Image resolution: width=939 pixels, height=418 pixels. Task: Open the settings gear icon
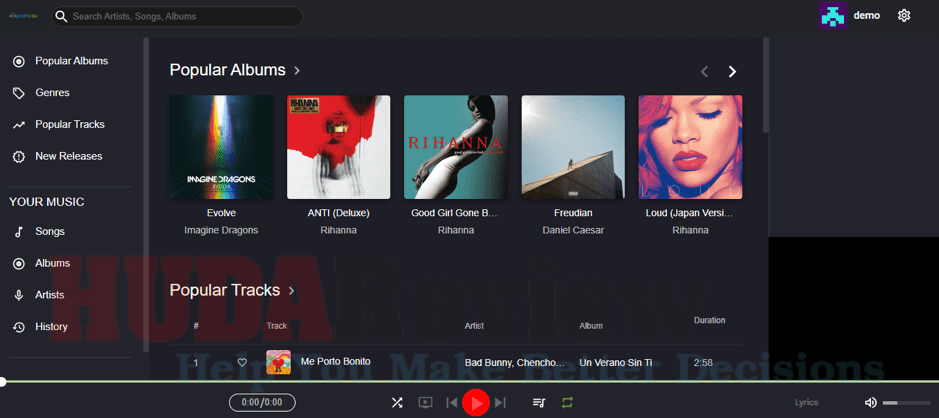[x=904, y=16]
